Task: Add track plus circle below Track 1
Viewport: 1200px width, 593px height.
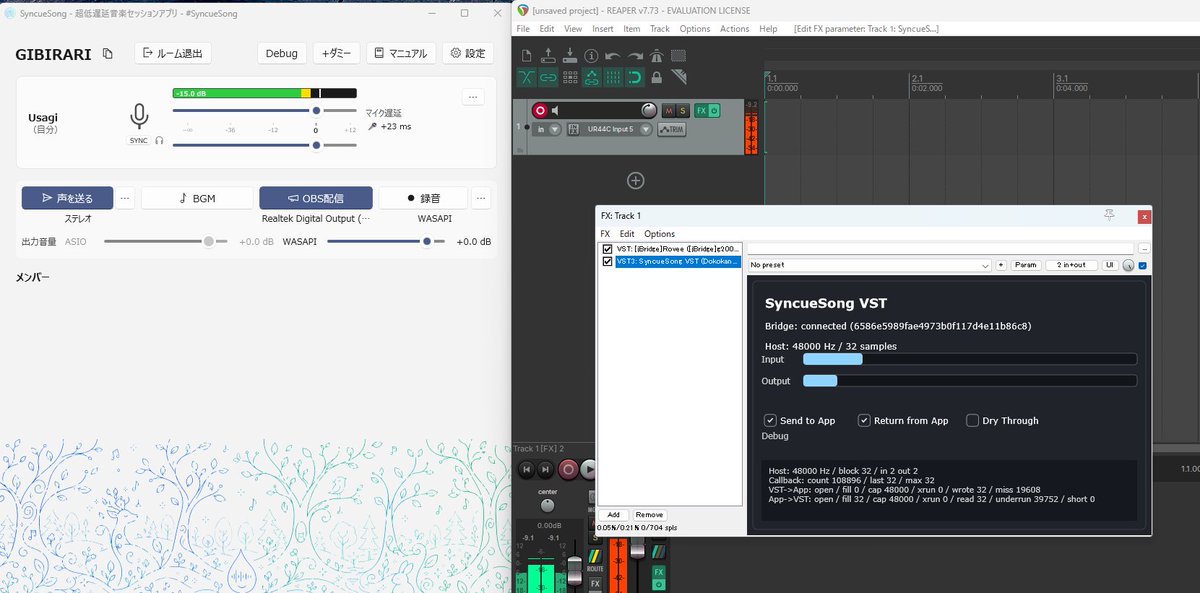Action: click(635, 180)
